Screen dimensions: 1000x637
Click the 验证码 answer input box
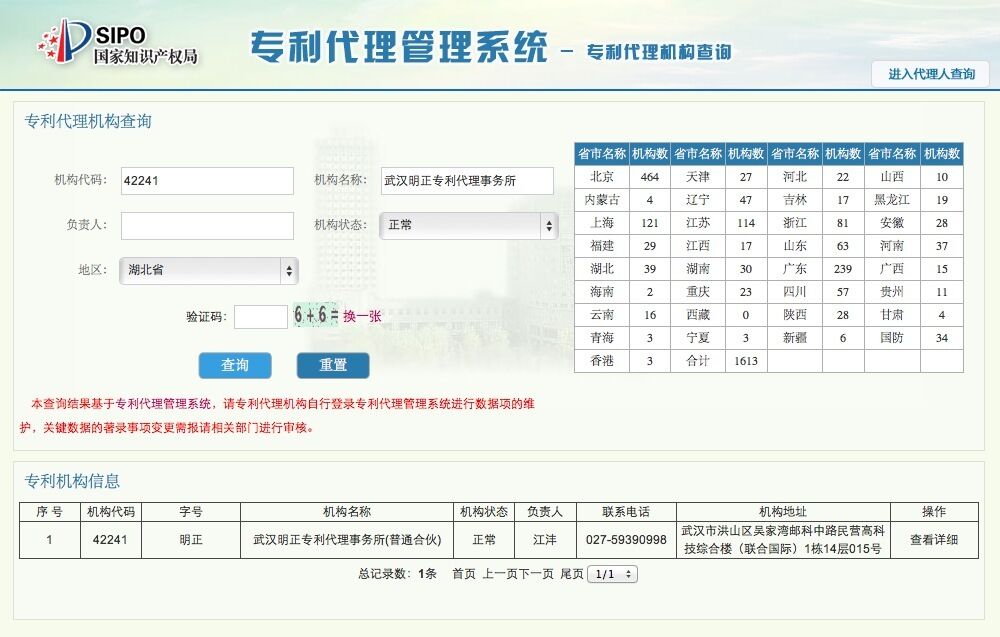[261, 317]
